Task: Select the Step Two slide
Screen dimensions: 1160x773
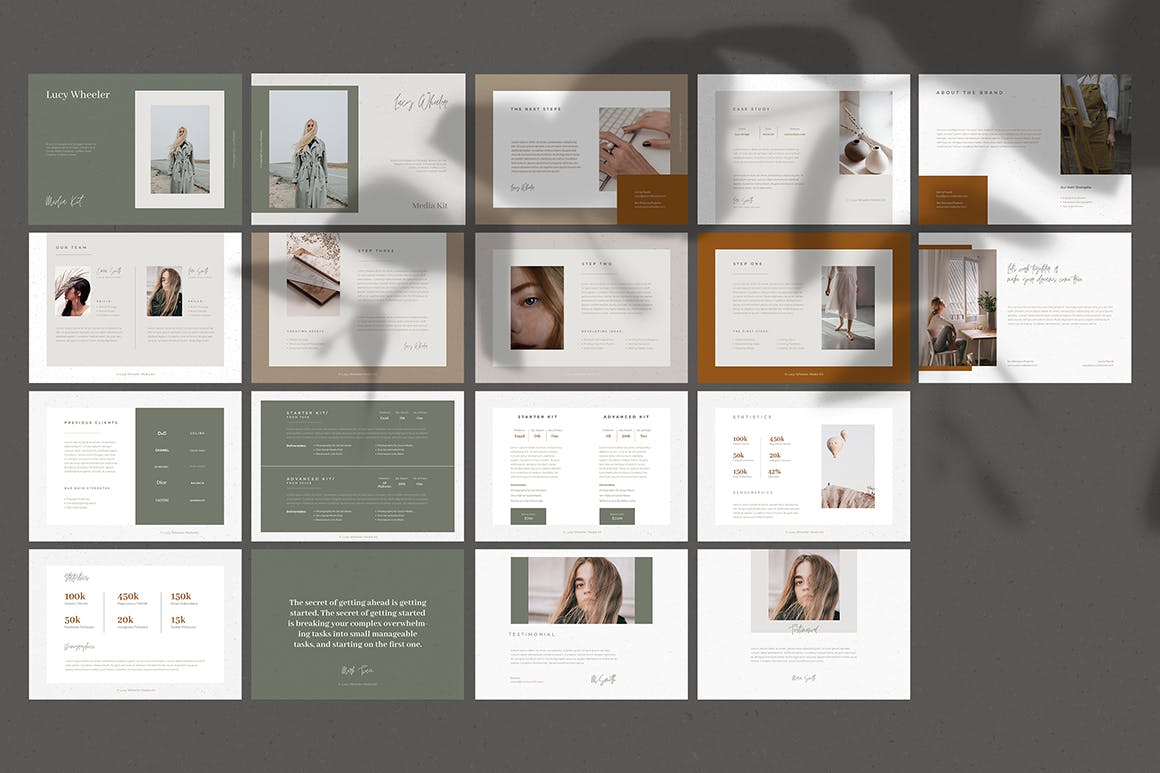Action: click(x=581, y=307)
